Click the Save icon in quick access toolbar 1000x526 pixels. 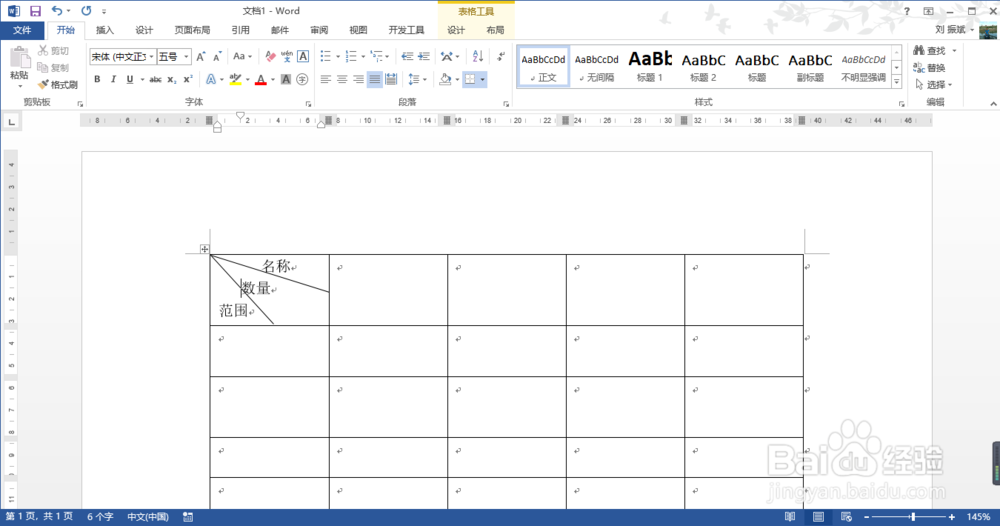point(35,11)
